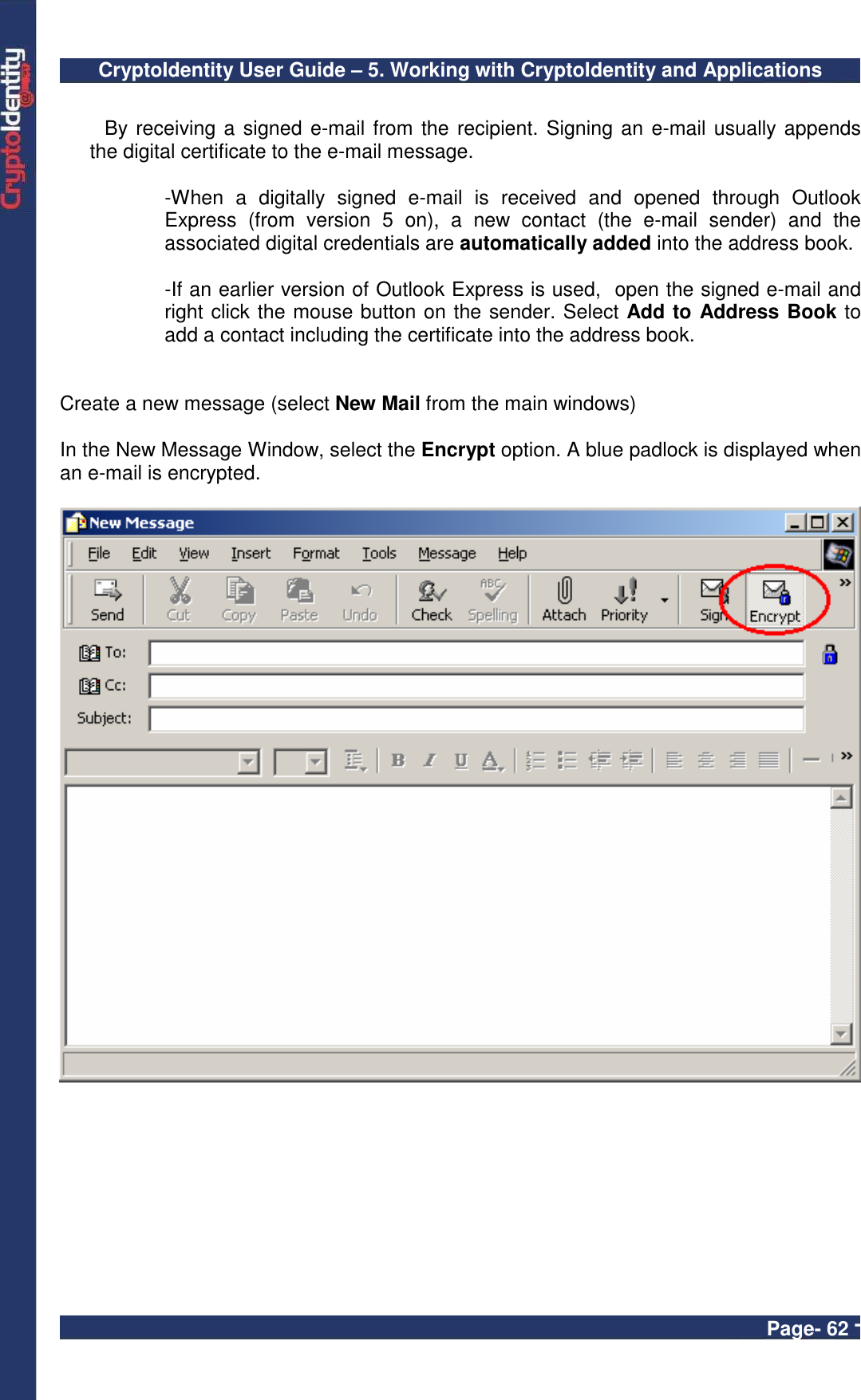Screen dimensions: 861x1400
Task: Open the Edit menu
Action: 144,553
